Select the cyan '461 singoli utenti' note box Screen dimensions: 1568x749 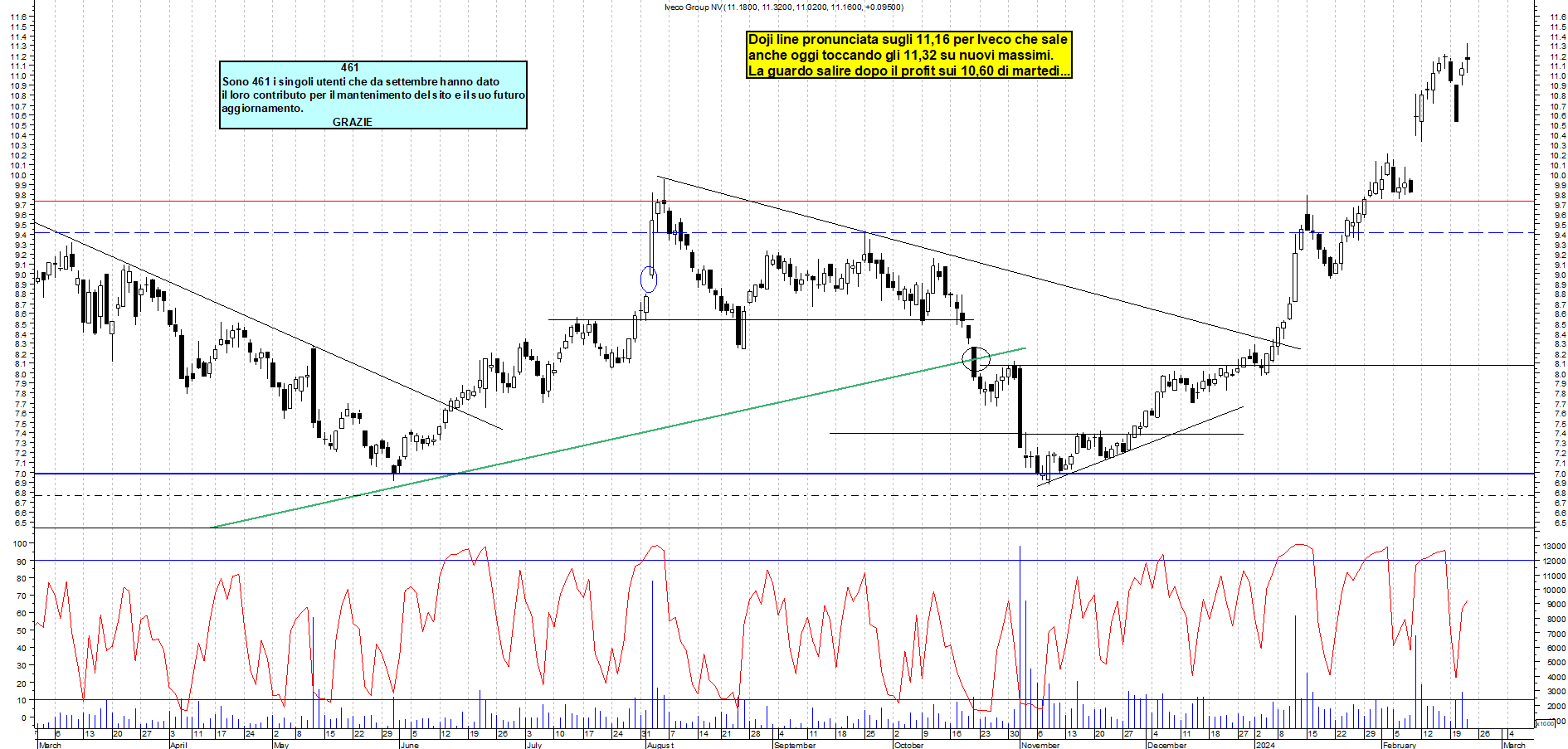pyautogui.click(x=373, y=95)
